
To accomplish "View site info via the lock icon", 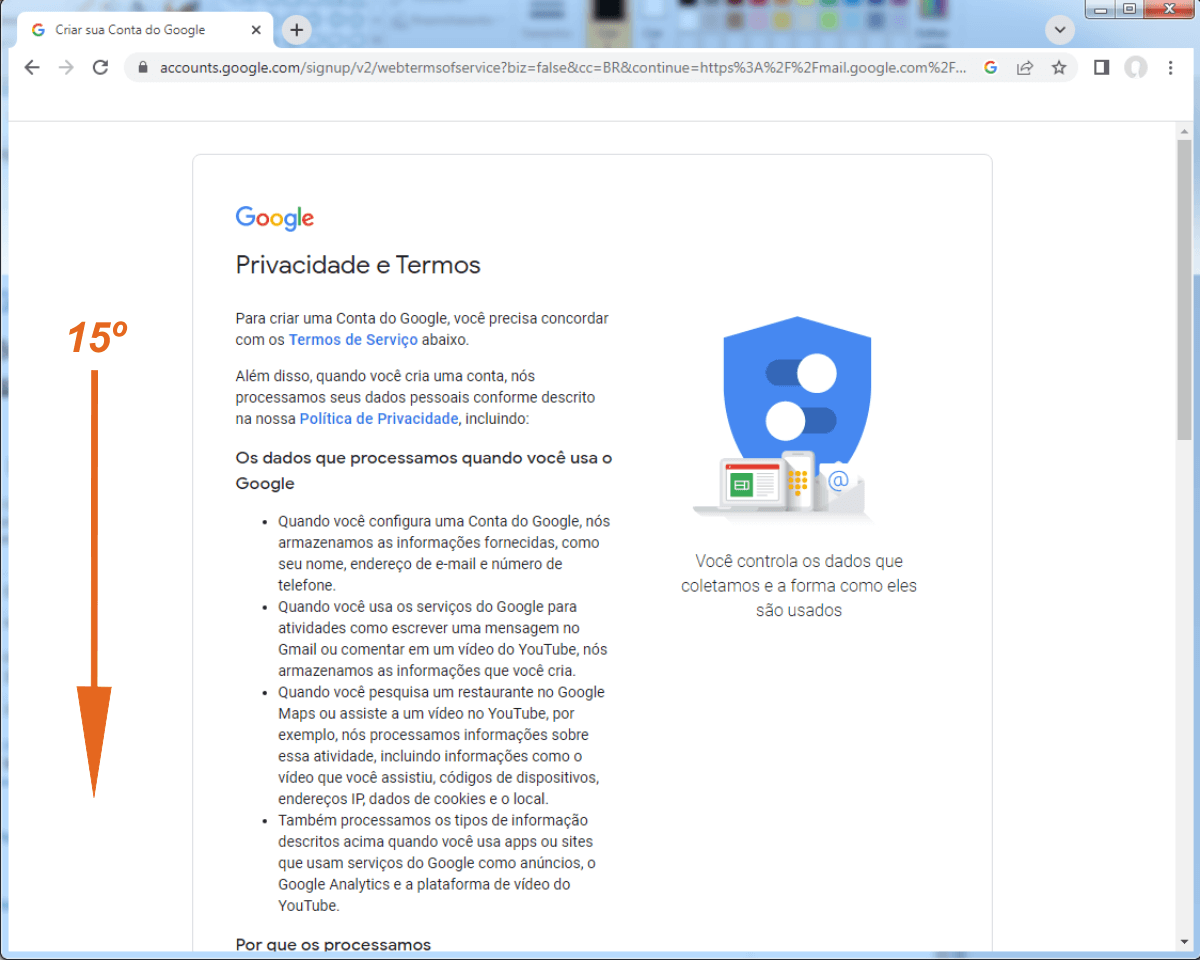I will pos(142,67).
